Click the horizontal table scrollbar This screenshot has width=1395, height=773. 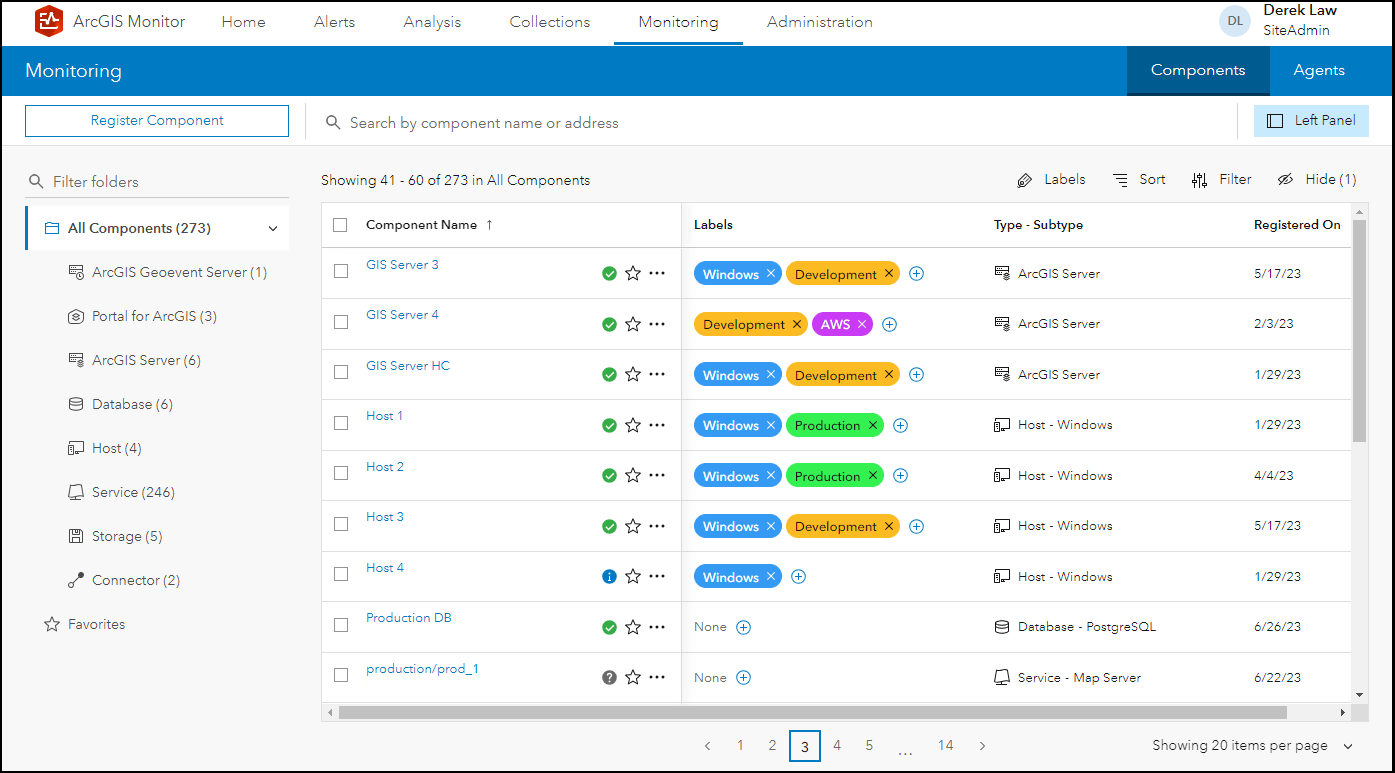click(812, 713)
